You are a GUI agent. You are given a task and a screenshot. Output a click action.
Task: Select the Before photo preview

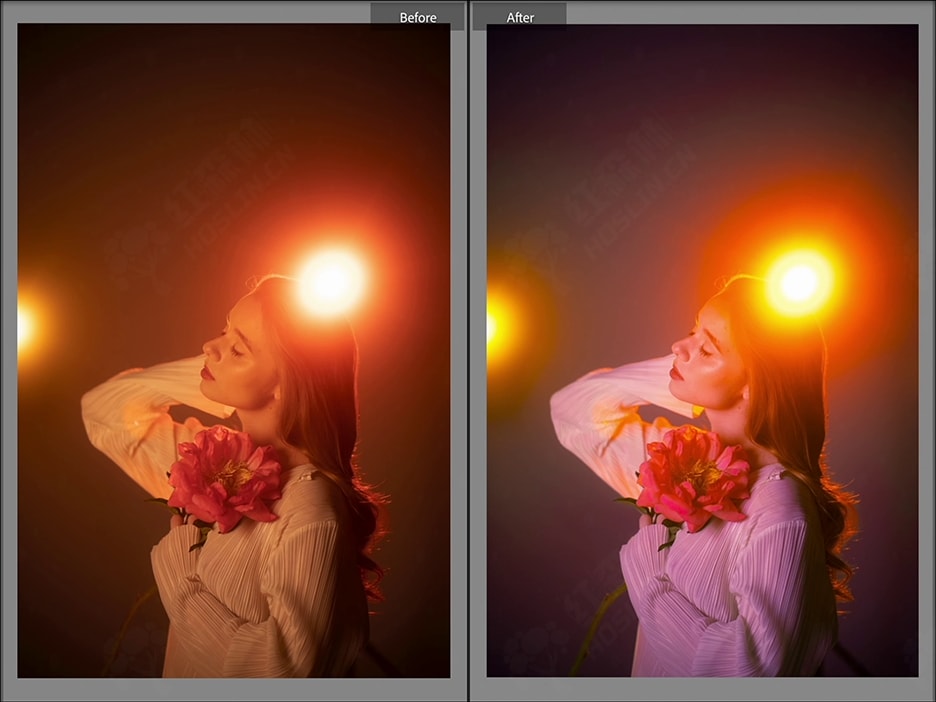tap(233, 351)
